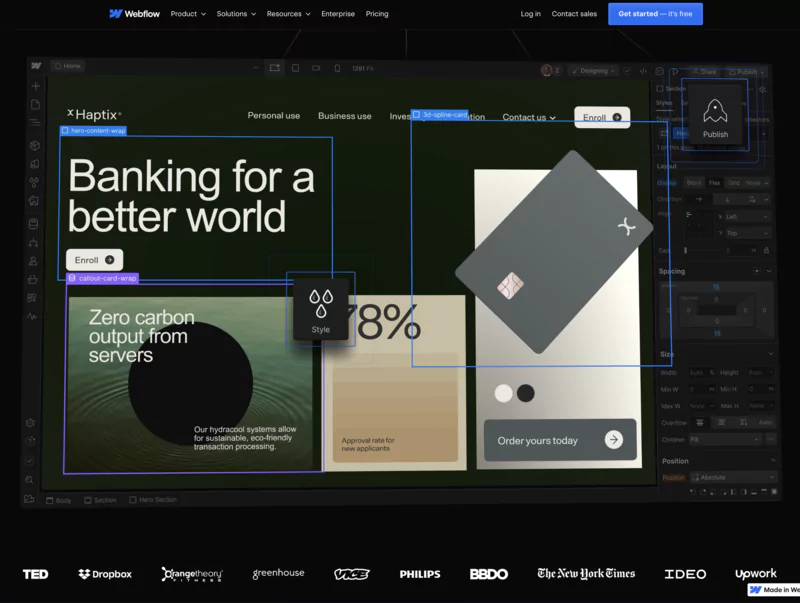Click the Share button in Designer
Image resolution: width=800 pixels, height=603 pixels.
pos(704,72)
